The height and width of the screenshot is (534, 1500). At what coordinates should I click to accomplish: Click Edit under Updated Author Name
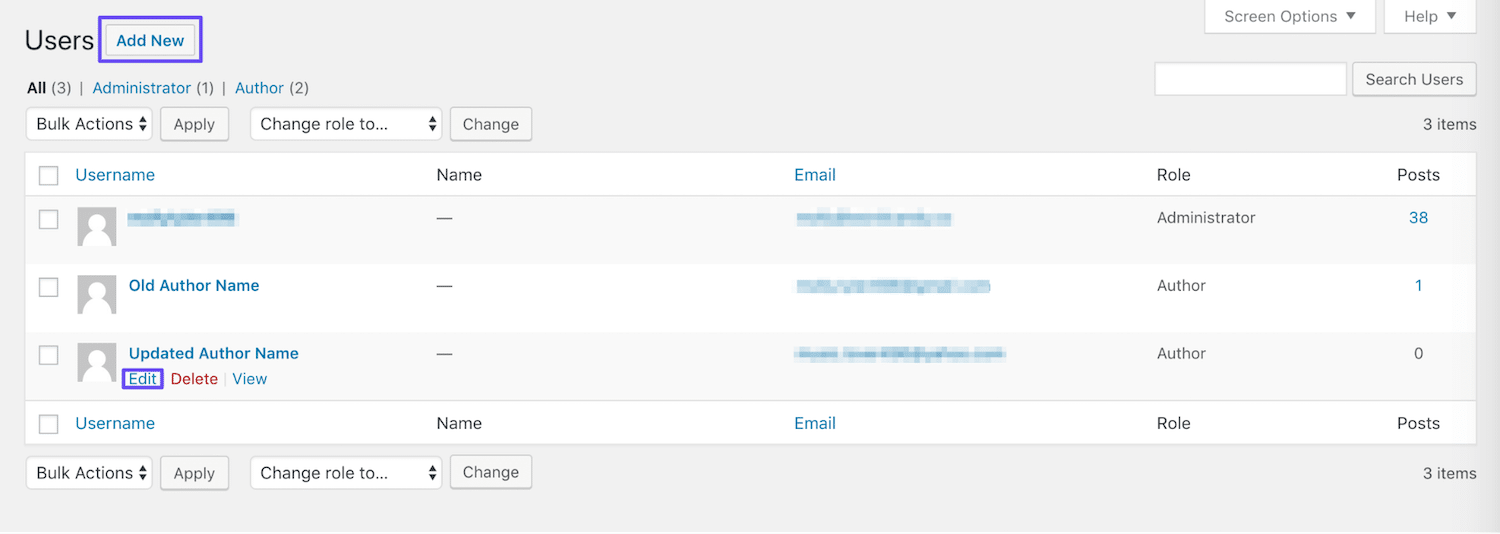click(x=142, y=379)
